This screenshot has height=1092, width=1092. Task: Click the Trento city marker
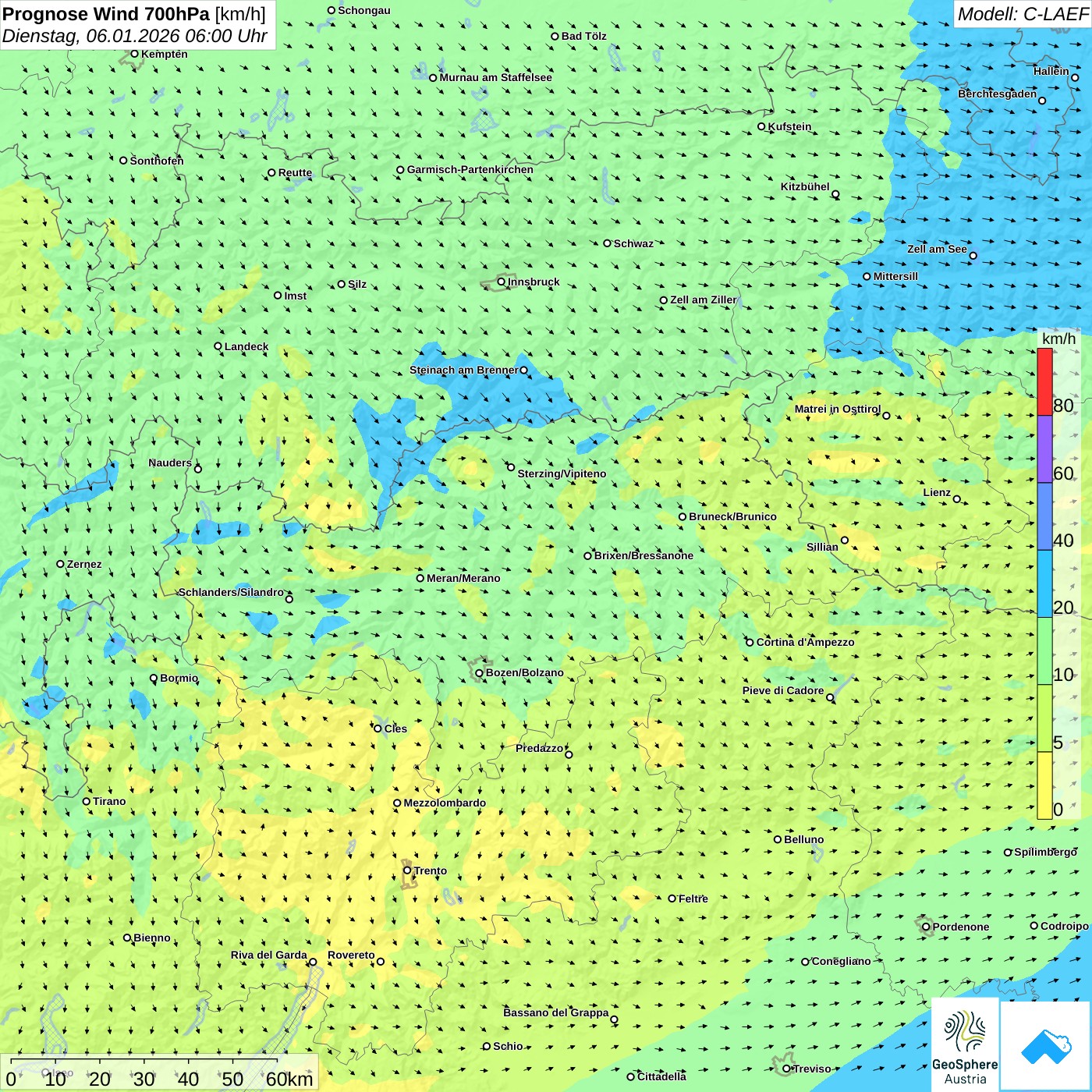coord(407,870)
